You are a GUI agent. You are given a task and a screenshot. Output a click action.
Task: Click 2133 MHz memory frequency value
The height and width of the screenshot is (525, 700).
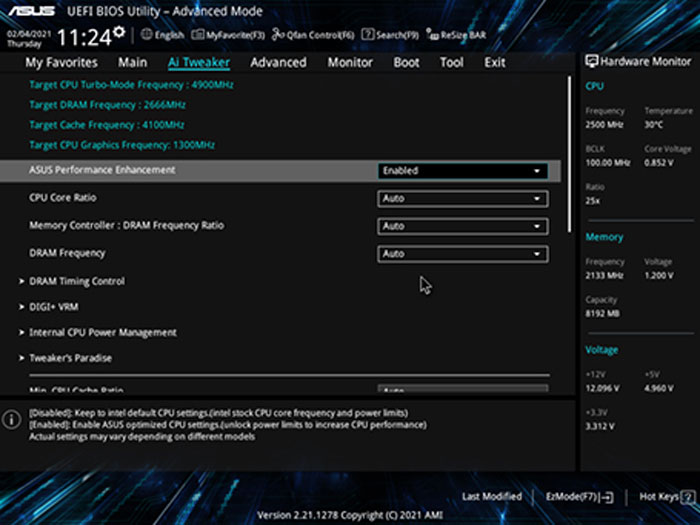[604, 276]
